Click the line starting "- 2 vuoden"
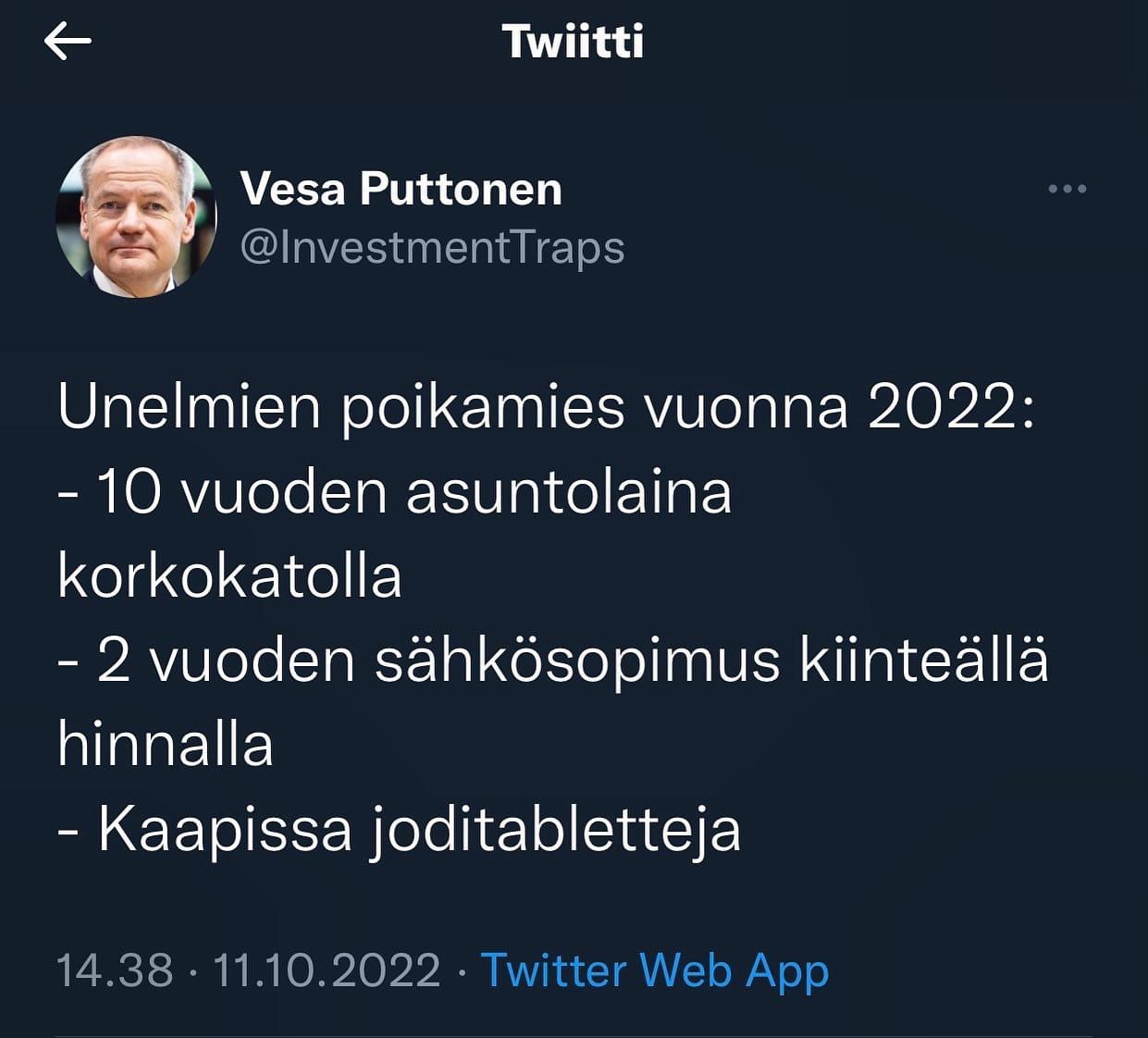The width and height of the screenshot is (1148, 1038). tap(553, 661)
